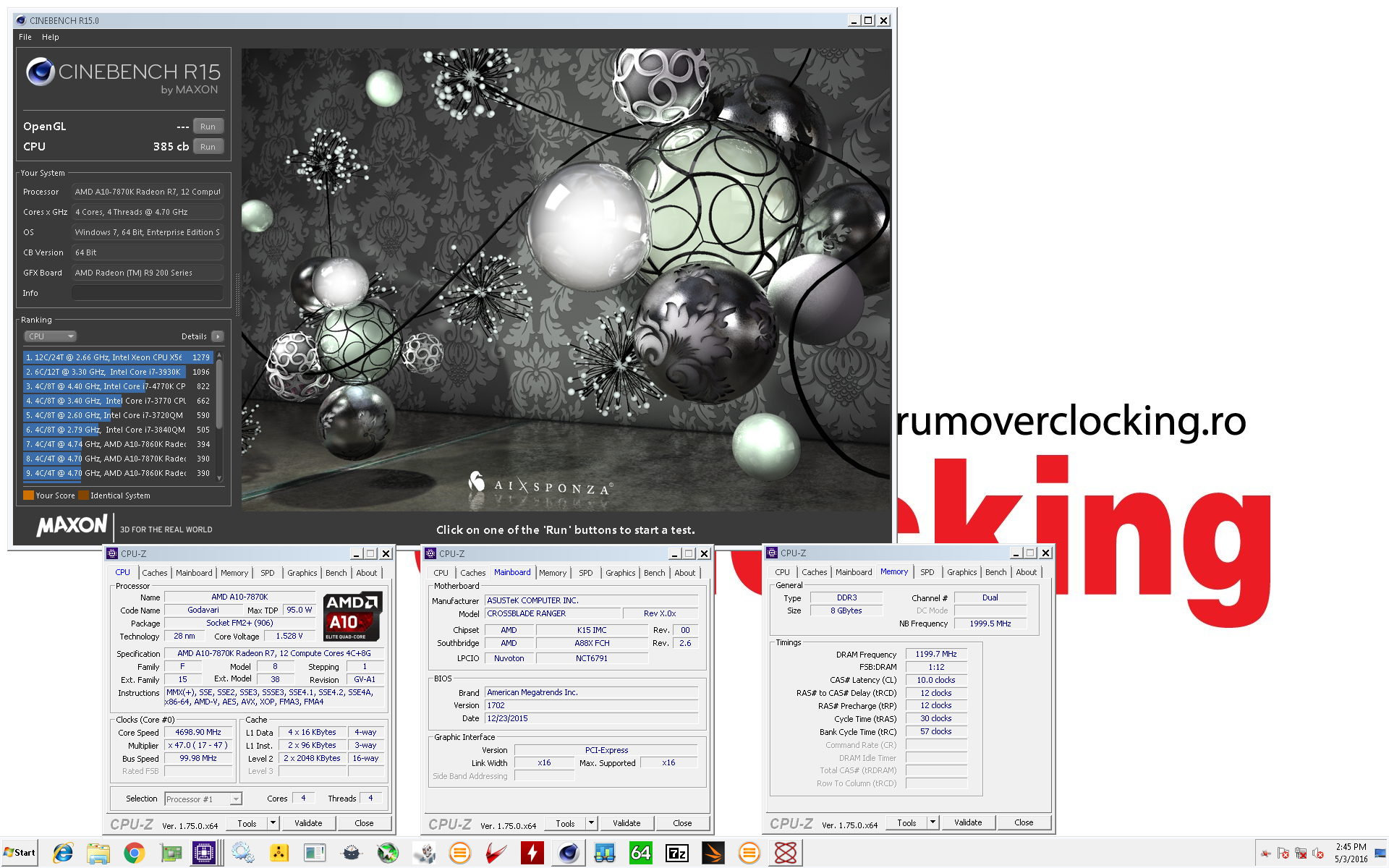Click the red knot-shaped taskbar icon
This screenshot has height=868, width=1389.
(786, 854)
